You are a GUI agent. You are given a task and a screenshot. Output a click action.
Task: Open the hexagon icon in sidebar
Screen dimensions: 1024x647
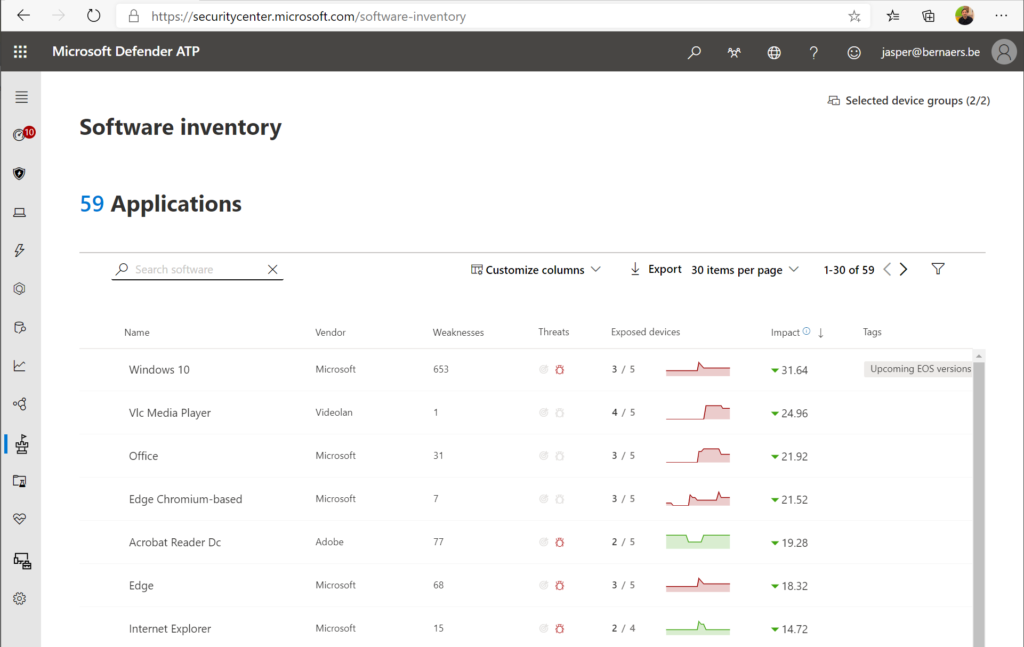click(20, 289)
